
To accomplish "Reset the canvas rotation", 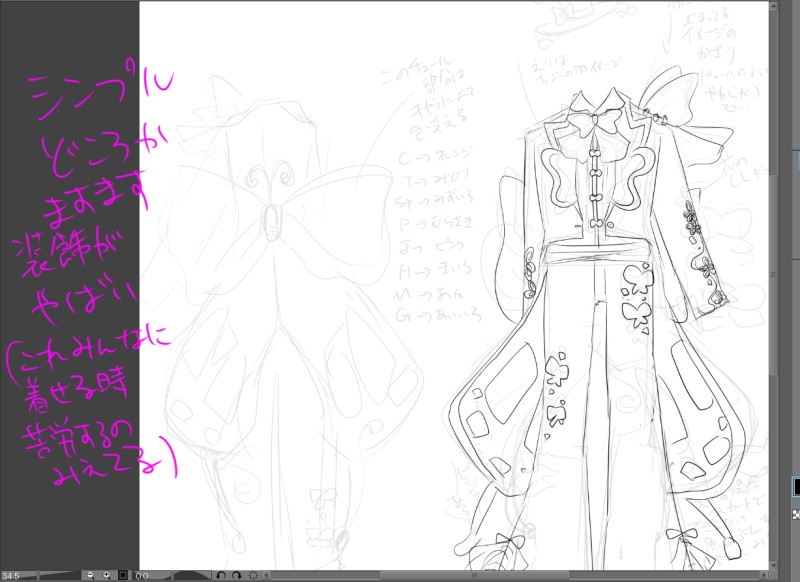I will 253,575.
